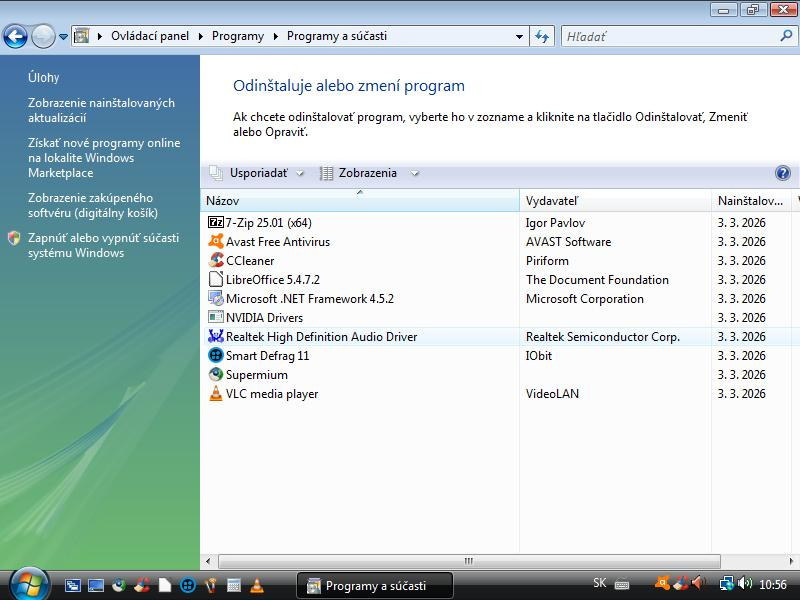Select the VLC media player entry

(271, 394)
